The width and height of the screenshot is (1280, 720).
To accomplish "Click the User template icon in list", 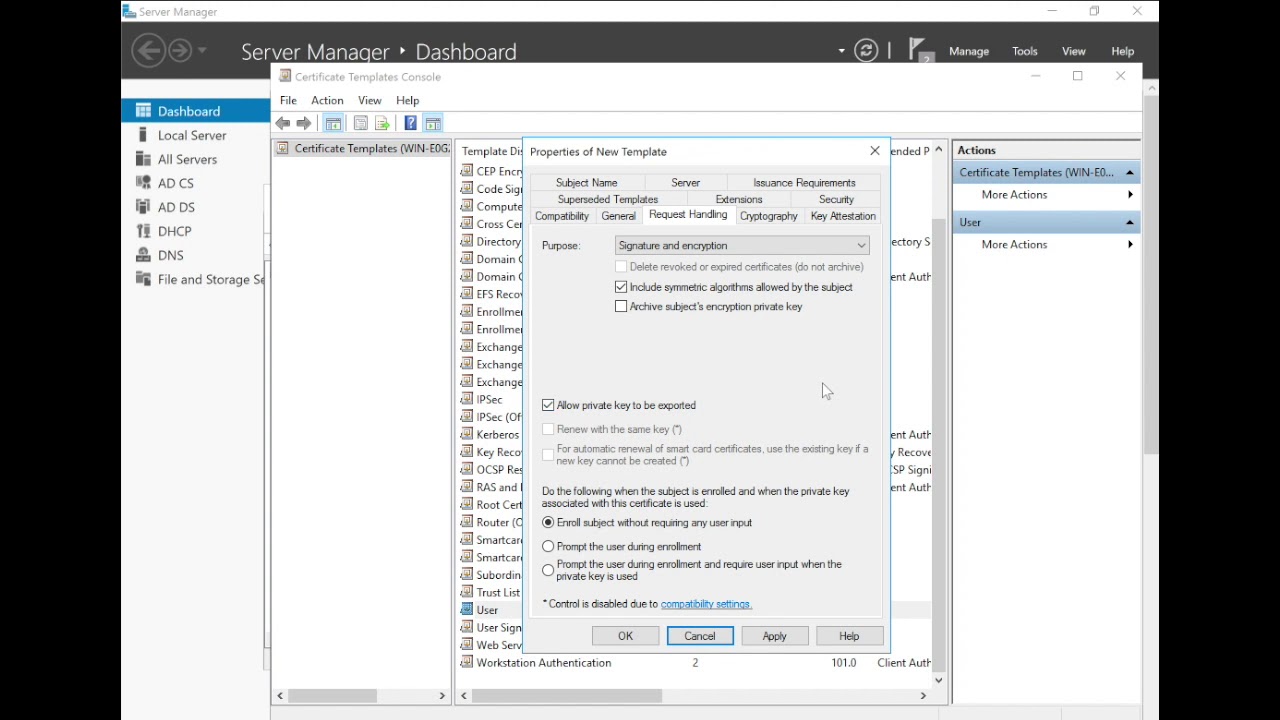I will 466,609.
